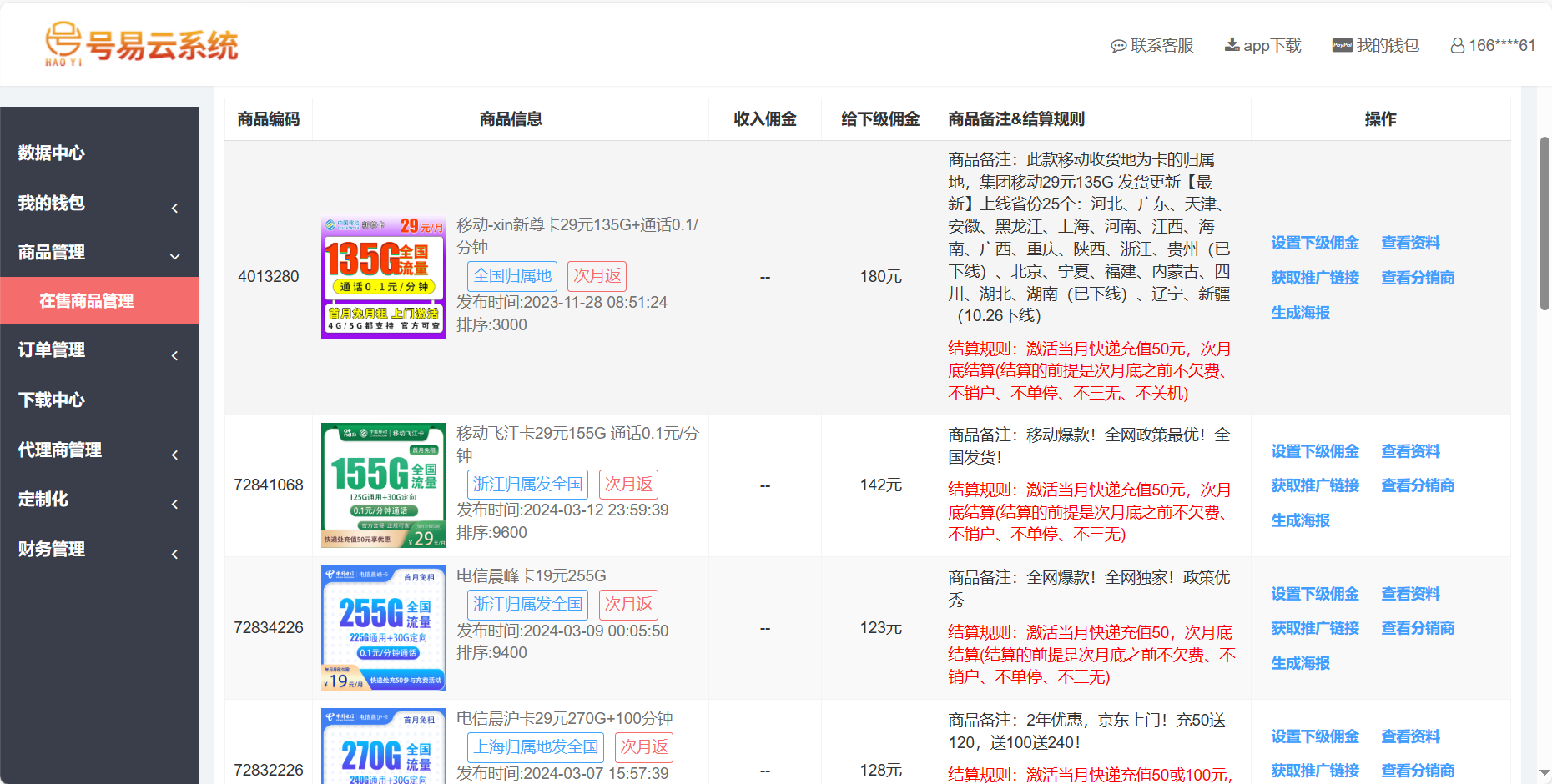The height and width of the screenshot is (784, 1552).
Task: Click the 142元 commission value
Action: [881, 485]
